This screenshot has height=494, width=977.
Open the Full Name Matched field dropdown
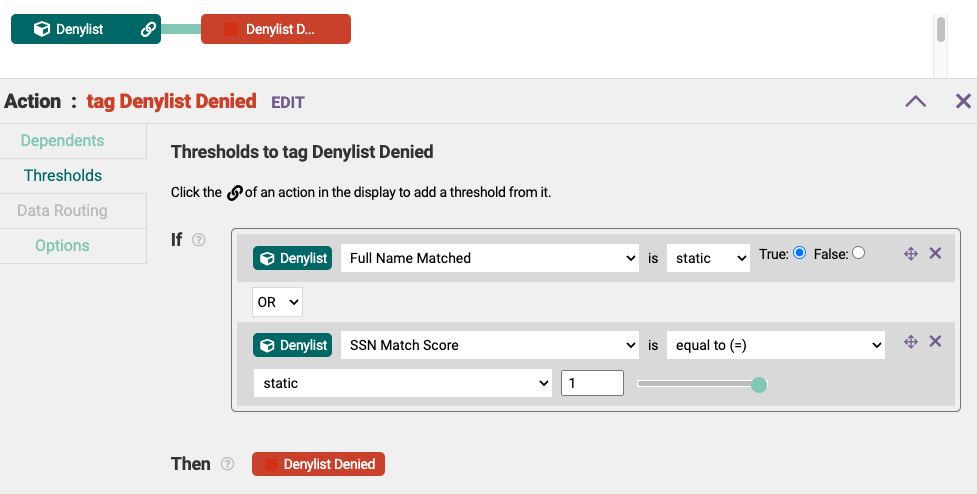click(x=490, y=258)
